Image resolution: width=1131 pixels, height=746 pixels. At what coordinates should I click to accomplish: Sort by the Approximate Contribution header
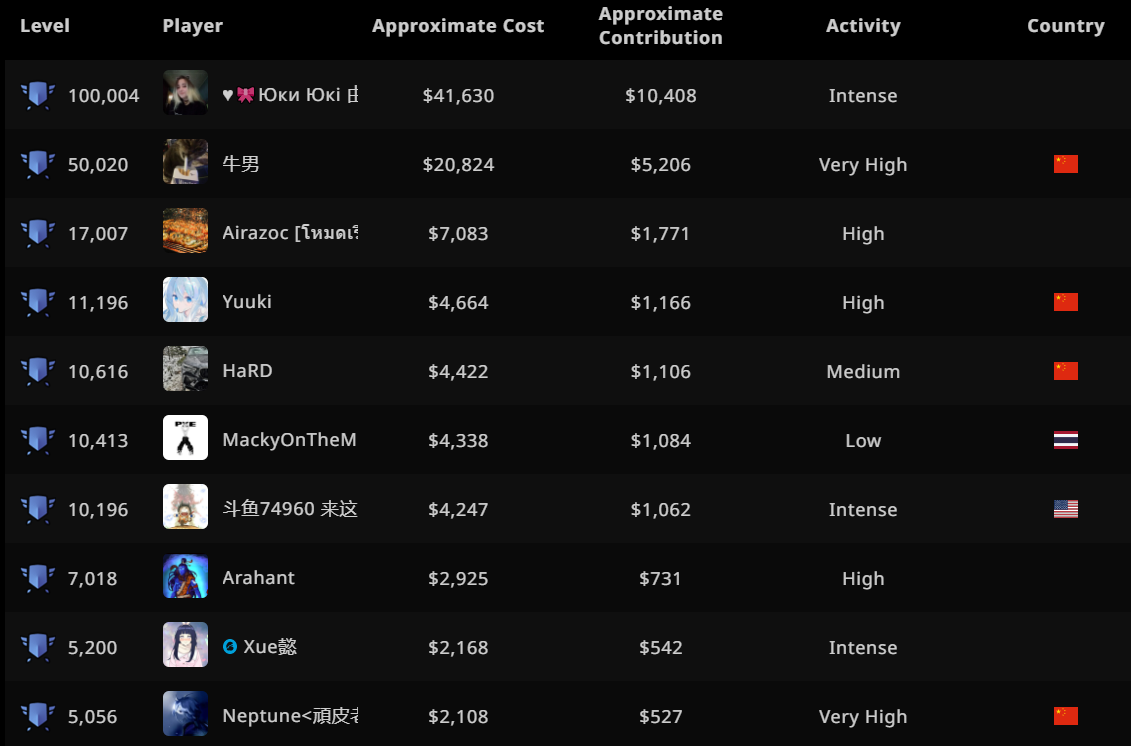click(x=660, y=26)
